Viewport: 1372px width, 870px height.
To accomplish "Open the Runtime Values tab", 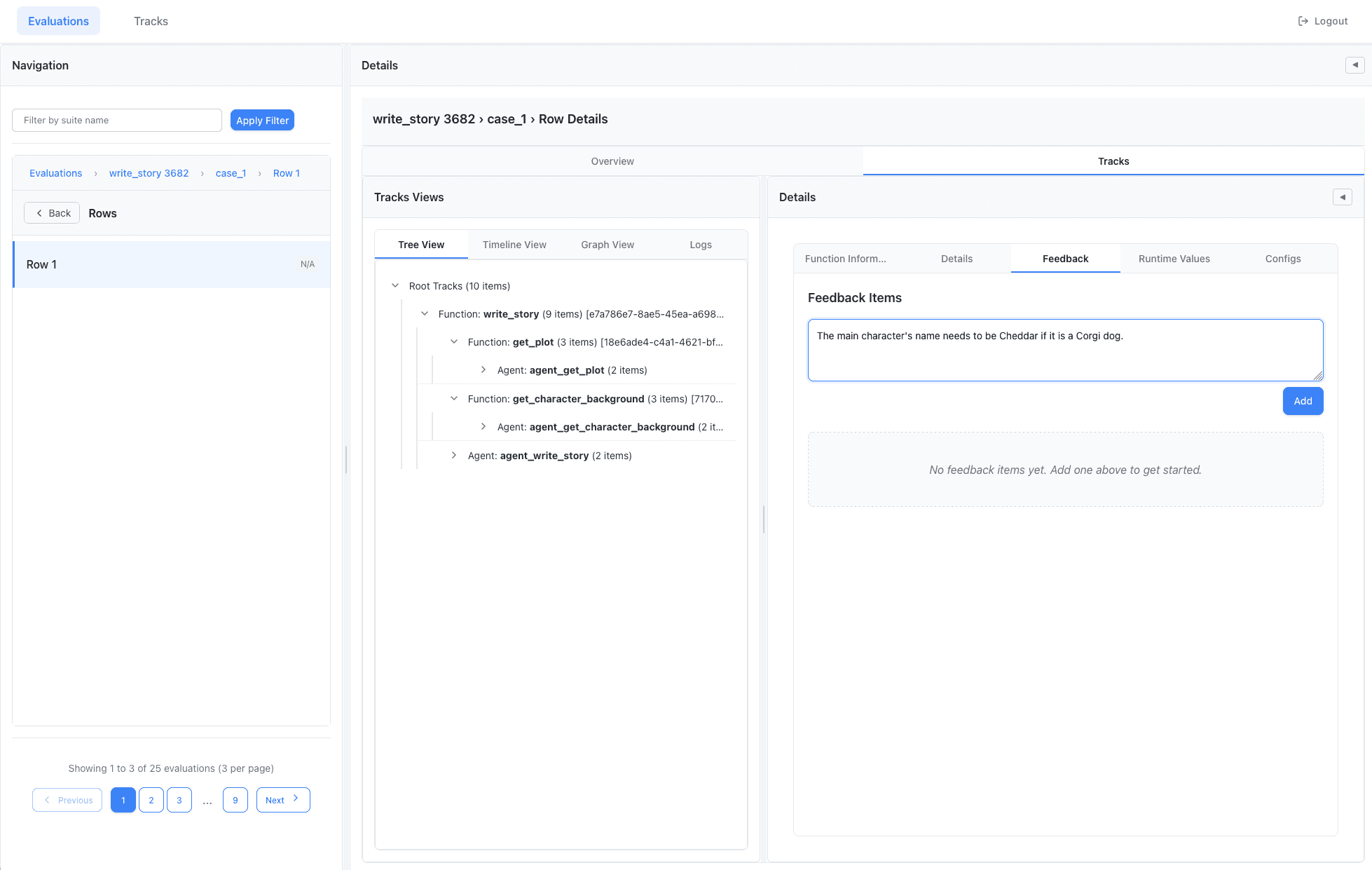I will 1174,259.
